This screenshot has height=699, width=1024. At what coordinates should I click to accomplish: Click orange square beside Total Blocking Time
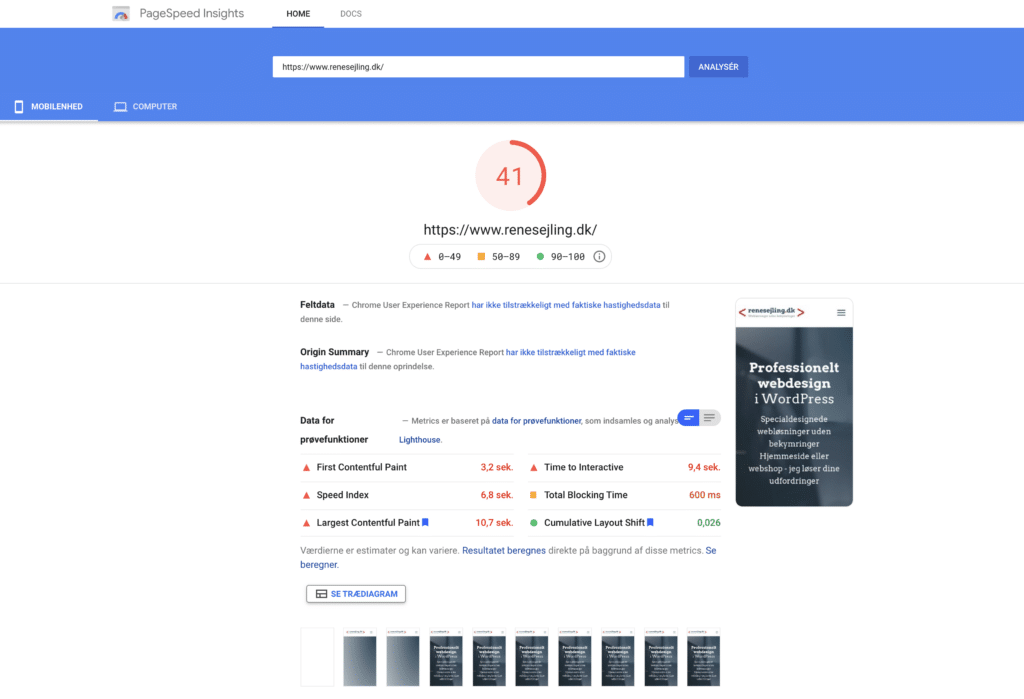coord(534,495)
